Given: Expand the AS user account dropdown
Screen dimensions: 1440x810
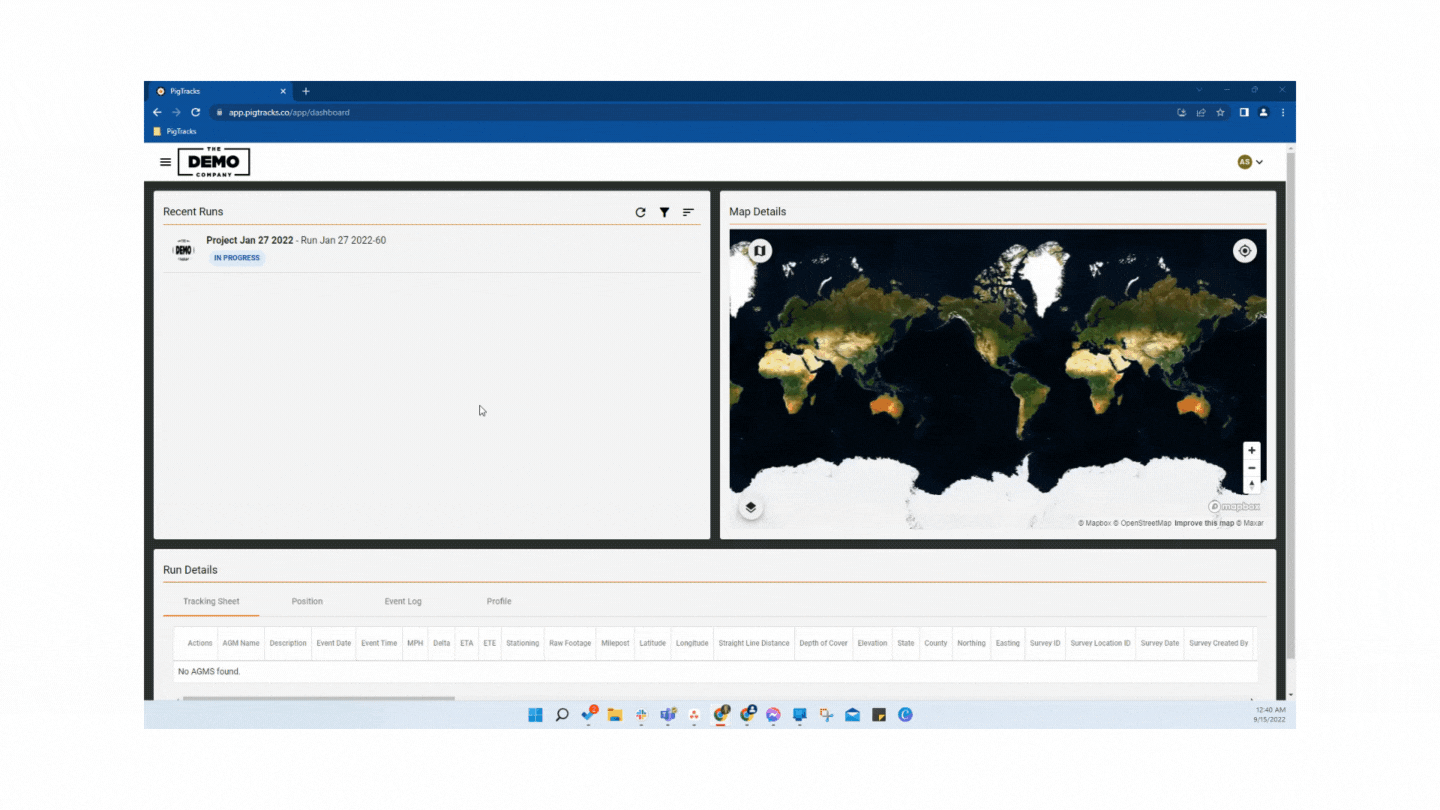Looking at the screenshot, I should pyautogui.click(x=1250, y=162).
